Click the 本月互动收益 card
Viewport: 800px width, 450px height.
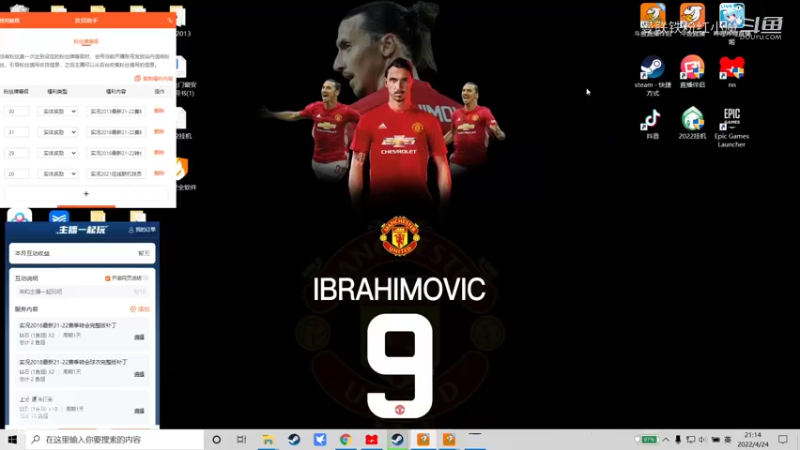pos(82,253)
